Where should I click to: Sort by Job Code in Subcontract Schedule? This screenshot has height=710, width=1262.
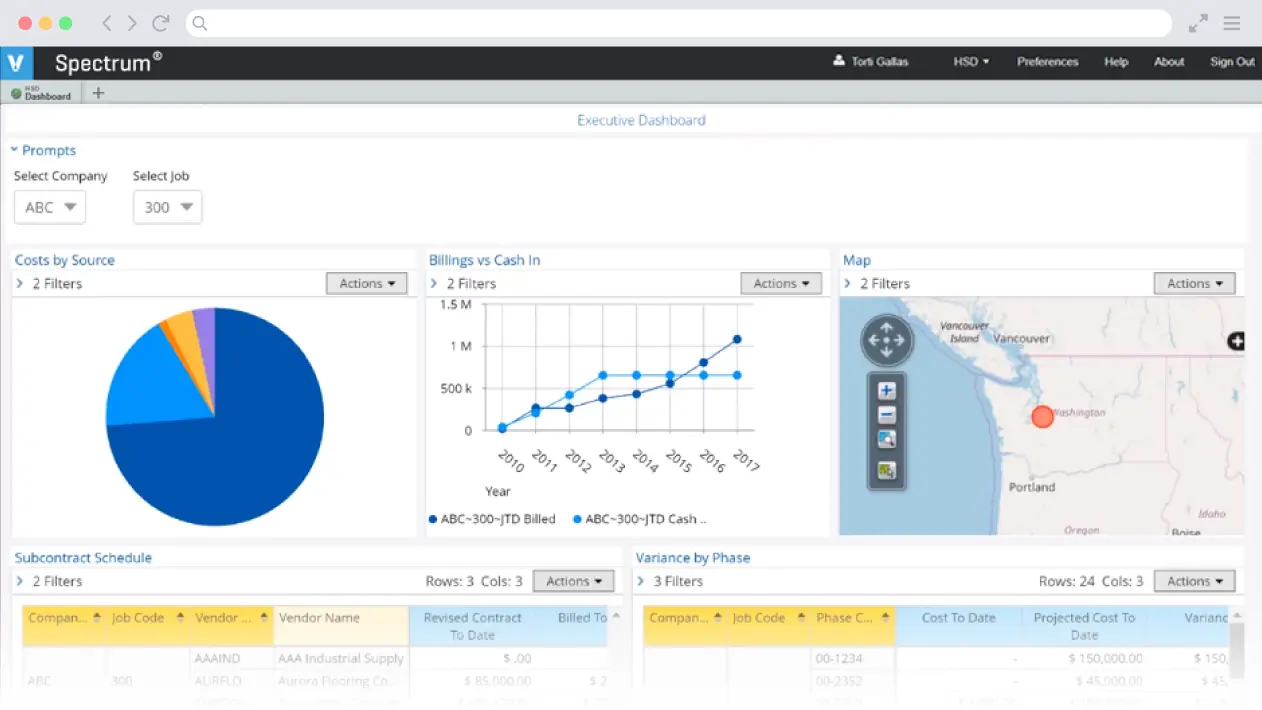[x=180, y=618]
